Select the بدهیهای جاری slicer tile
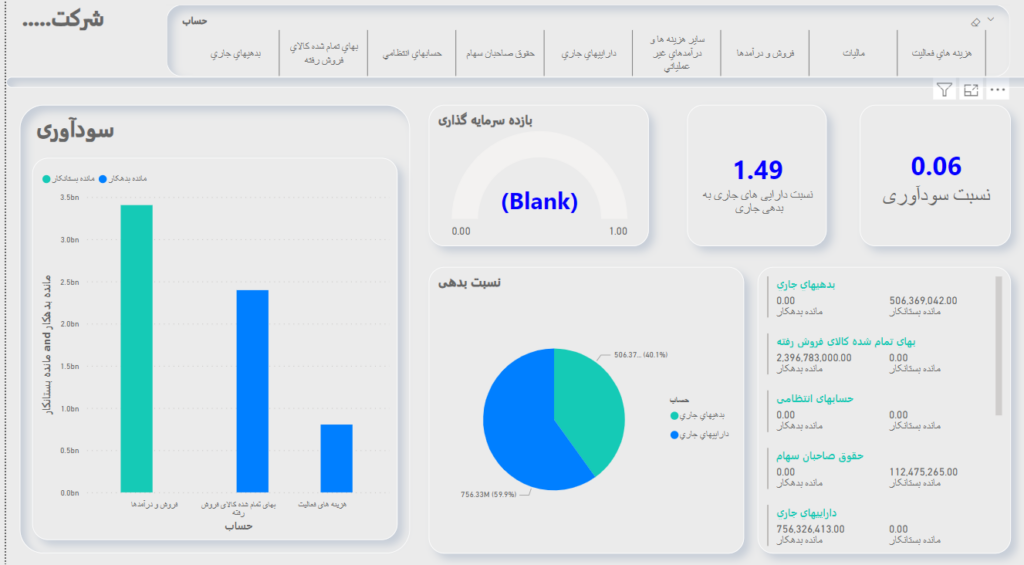This screenshot has height=565, width=1024. tap(235, 54)
